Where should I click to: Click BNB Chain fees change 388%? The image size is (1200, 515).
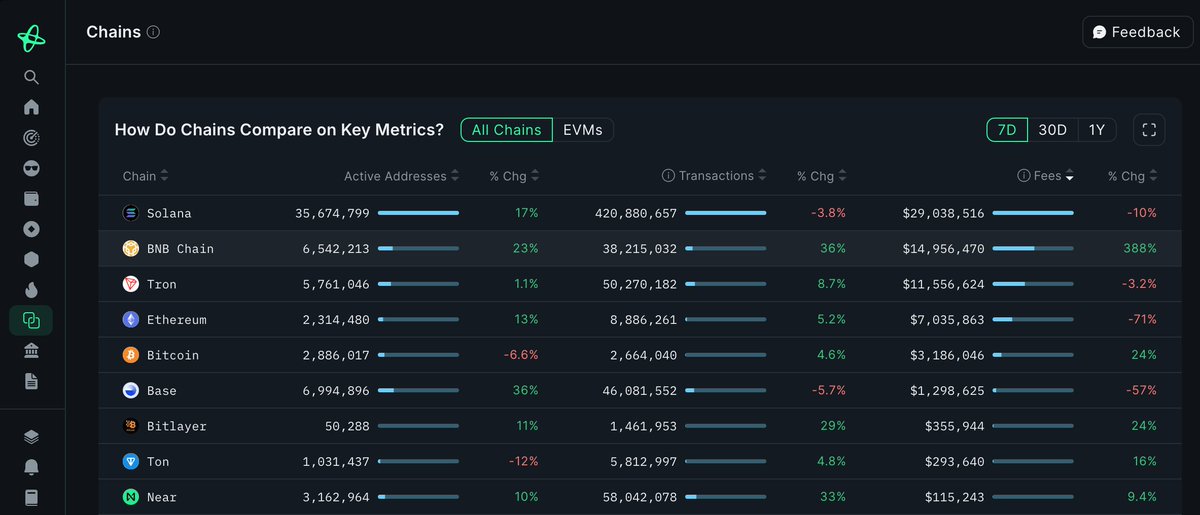(x=1139, y=249)
